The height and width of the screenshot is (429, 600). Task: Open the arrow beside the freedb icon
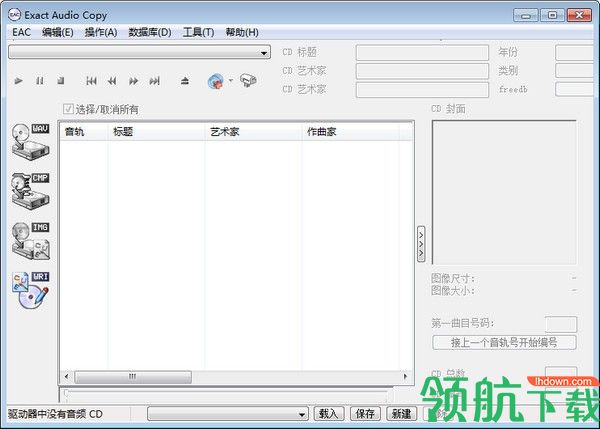coord(231,80)
